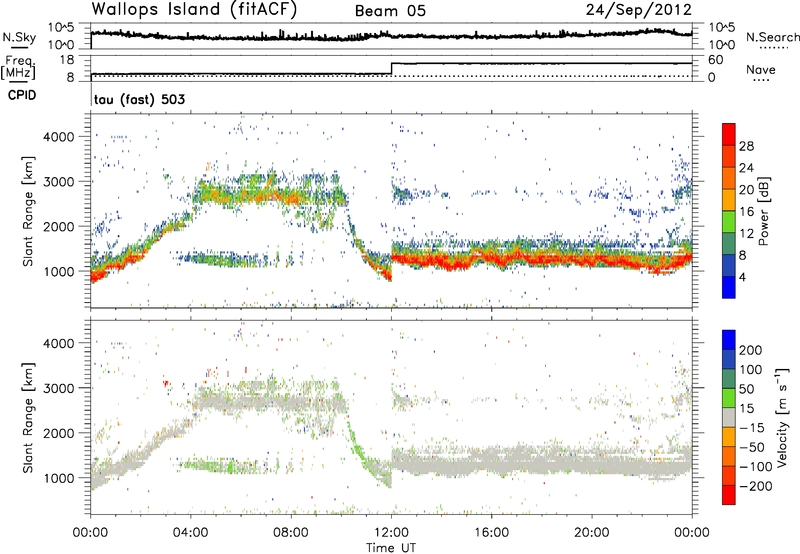Click the "Slant Range [km]" label of Velocity panel
Viewport: 800px width, 554px height.
28,417
